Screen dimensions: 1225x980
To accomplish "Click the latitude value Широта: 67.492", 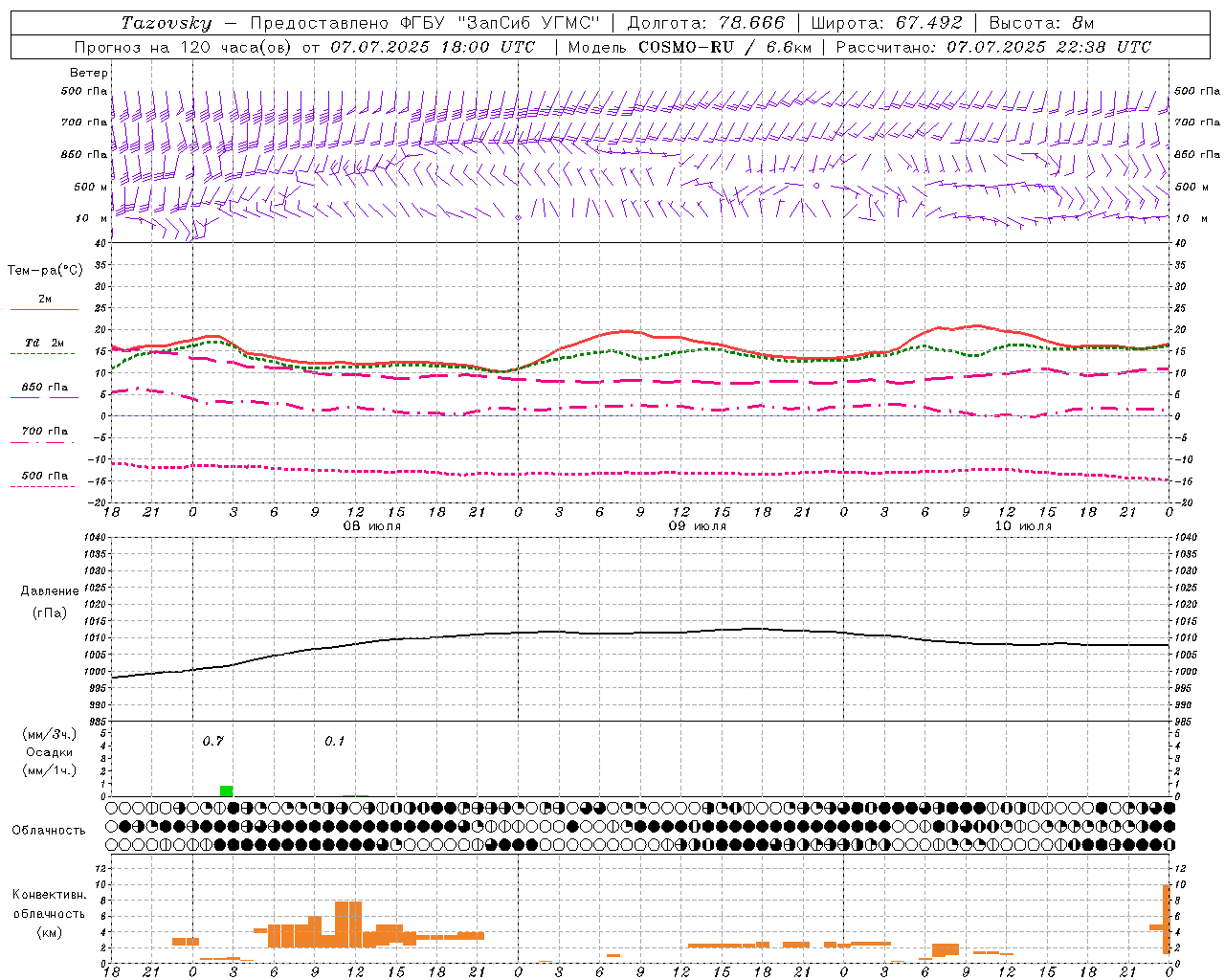I will coord(886,23).
